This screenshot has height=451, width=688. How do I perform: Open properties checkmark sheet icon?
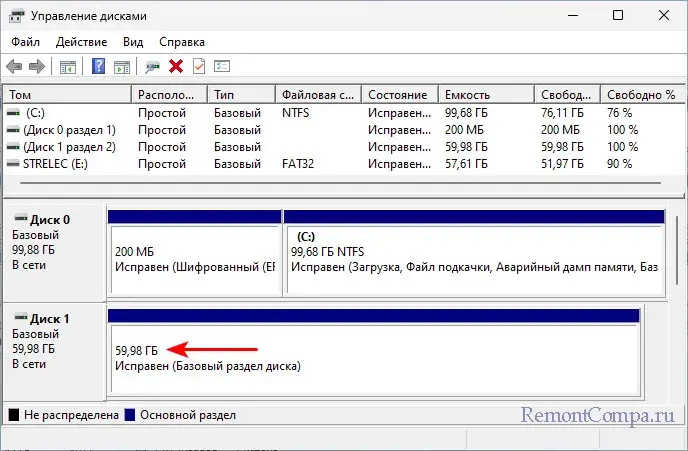coord(199,66)
